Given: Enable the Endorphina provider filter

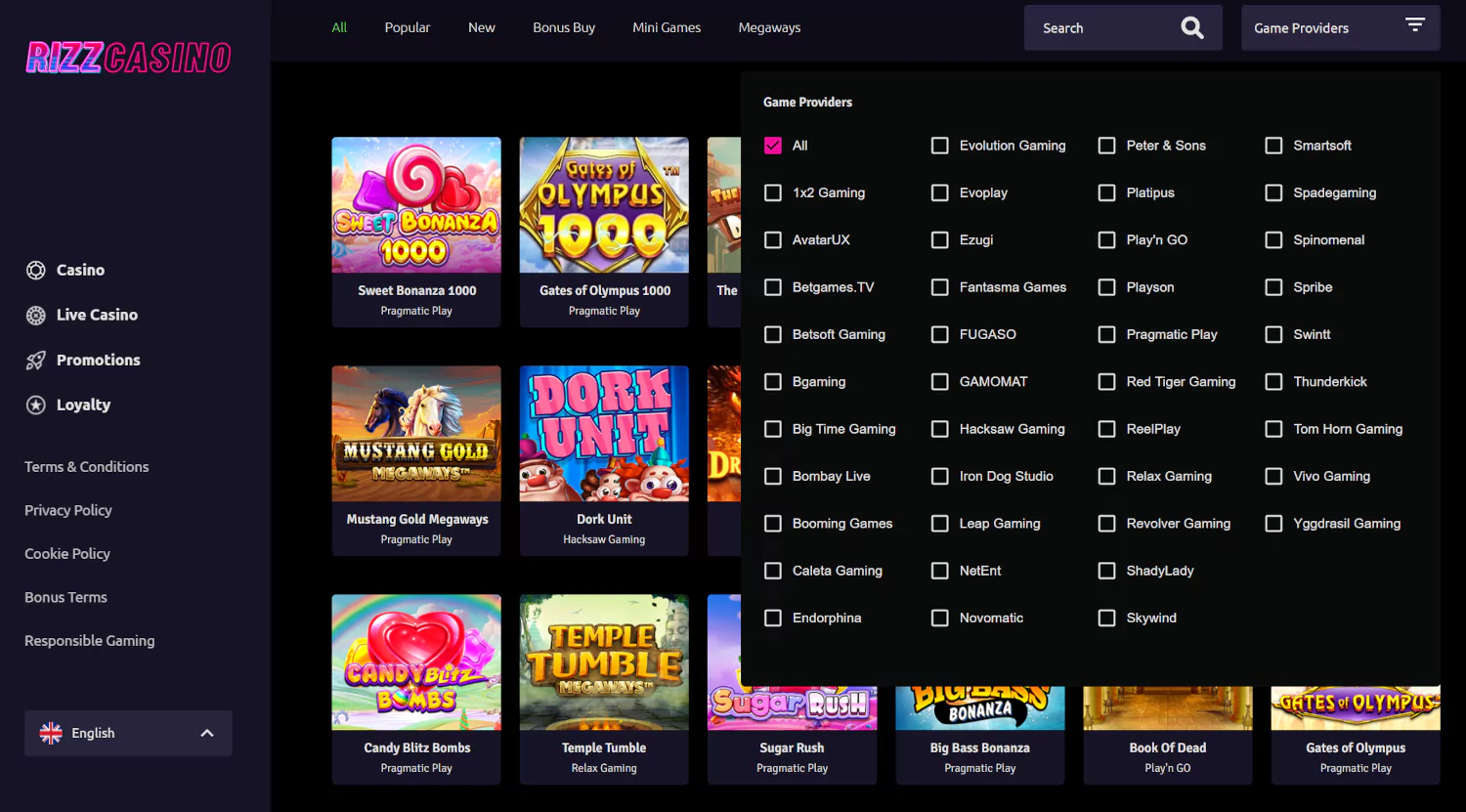Looking at the screenshot, I should (x=773, y=619).
